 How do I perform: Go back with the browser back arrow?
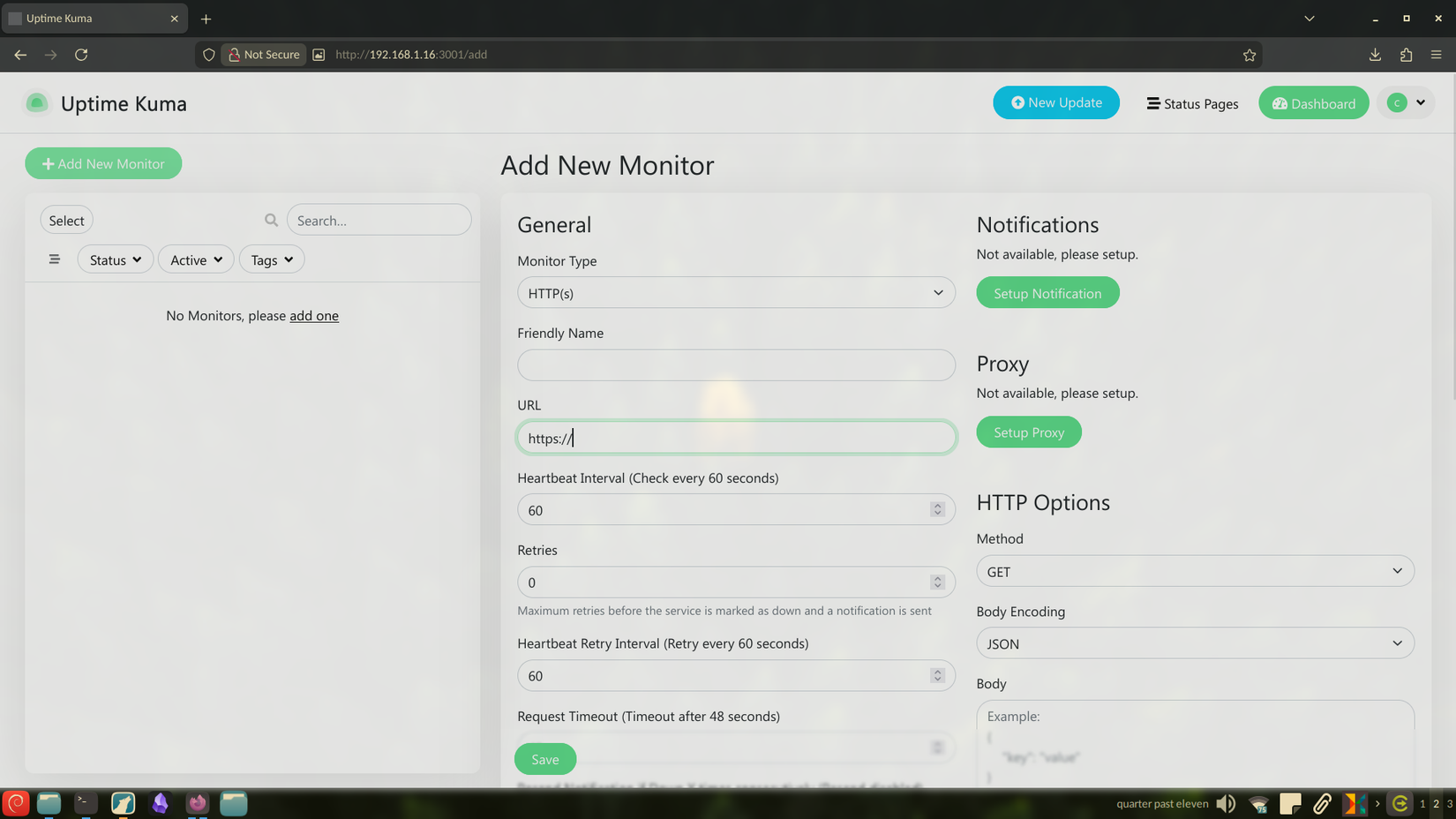tap(20, 55)
